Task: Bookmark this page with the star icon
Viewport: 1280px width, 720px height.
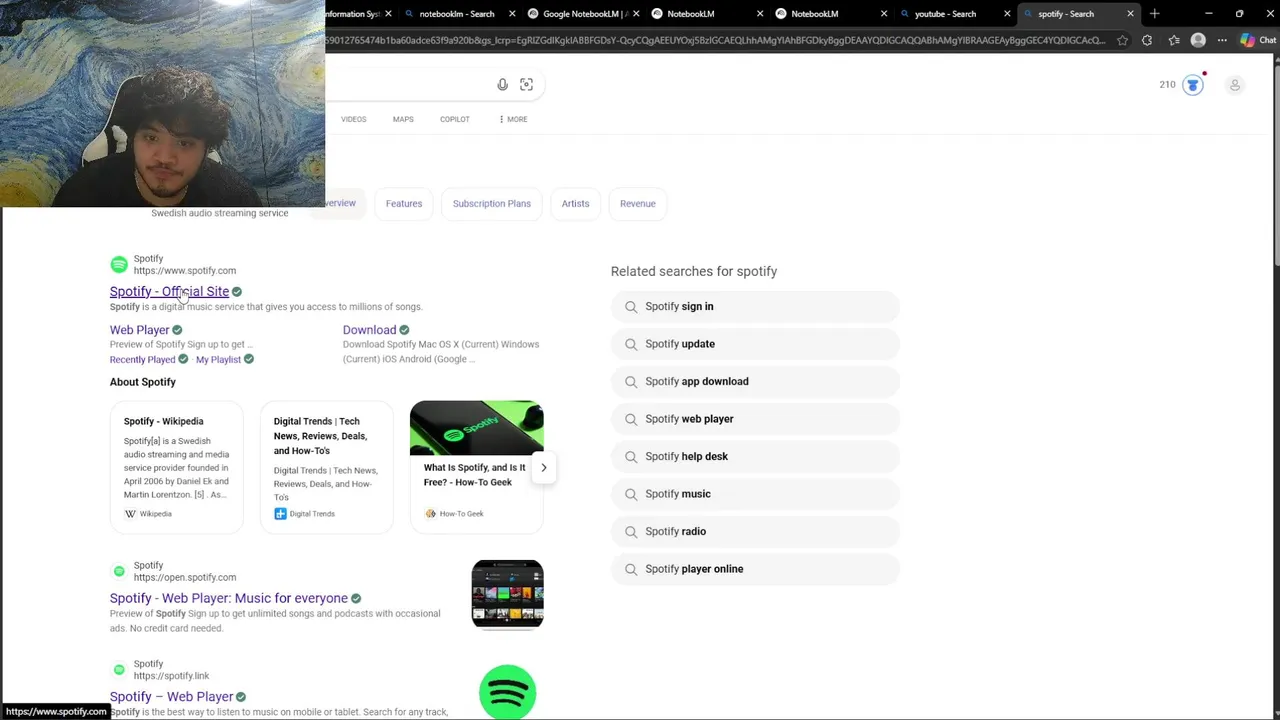Action: pos(1122,40)
